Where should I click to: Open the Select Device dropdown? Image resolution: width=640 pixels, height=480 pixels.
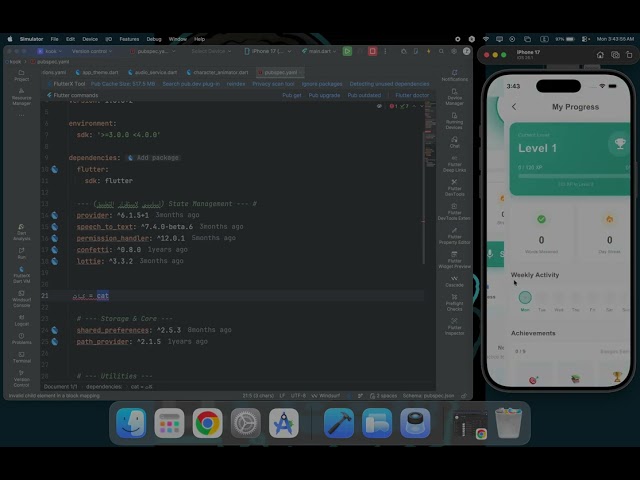click(x=211, y=51)
